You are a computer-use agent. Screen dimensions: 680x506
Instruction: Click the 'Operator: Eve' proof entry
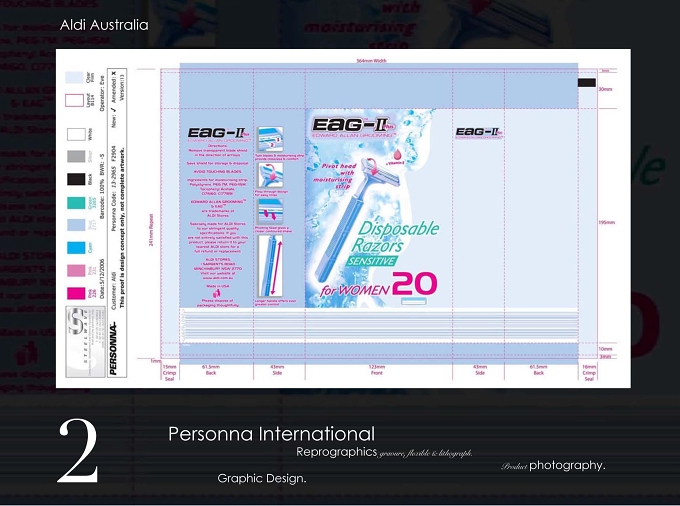click(x=102, y=94)
